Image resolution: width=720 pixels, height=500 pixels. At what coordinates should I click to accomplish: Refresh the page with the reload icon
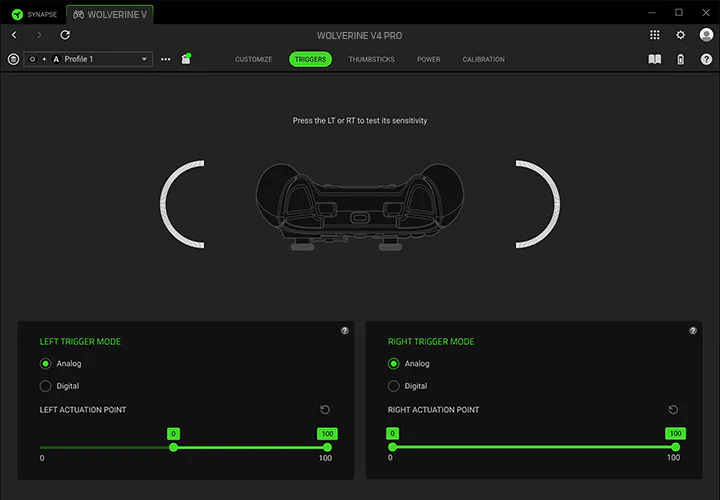(65, 35)
